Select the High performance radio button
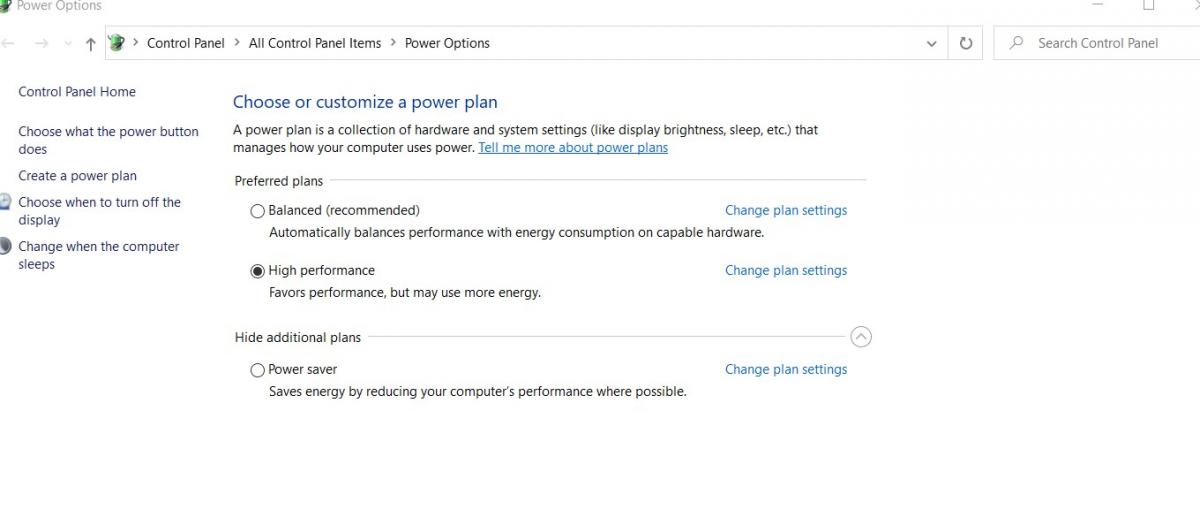This screenshot has width=1200, height=517. pyautogui.click(x=258, y=271)
